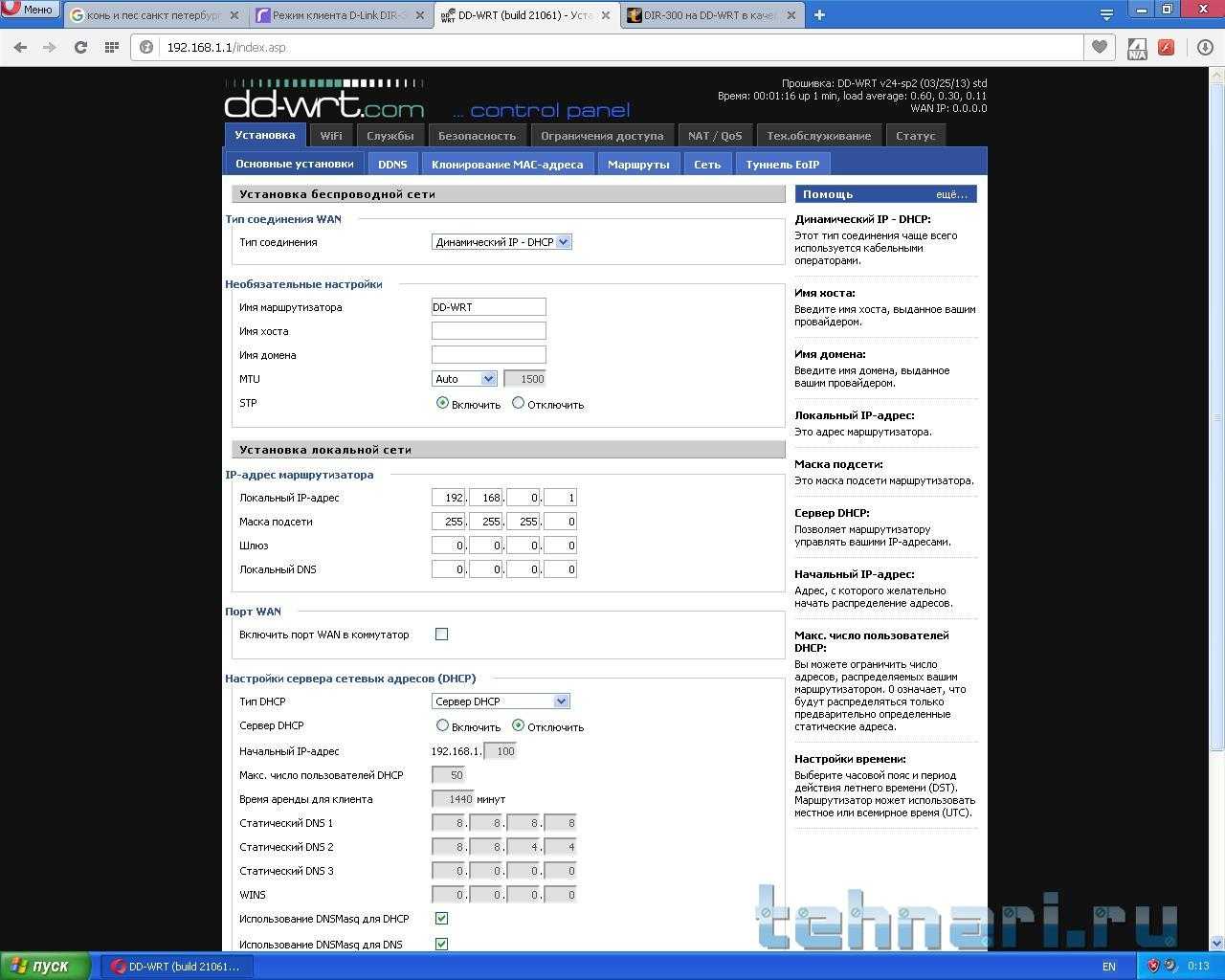Click first octet of Маска подсети
Screen dimensions: 1225x980
click(x=448, y=522)
